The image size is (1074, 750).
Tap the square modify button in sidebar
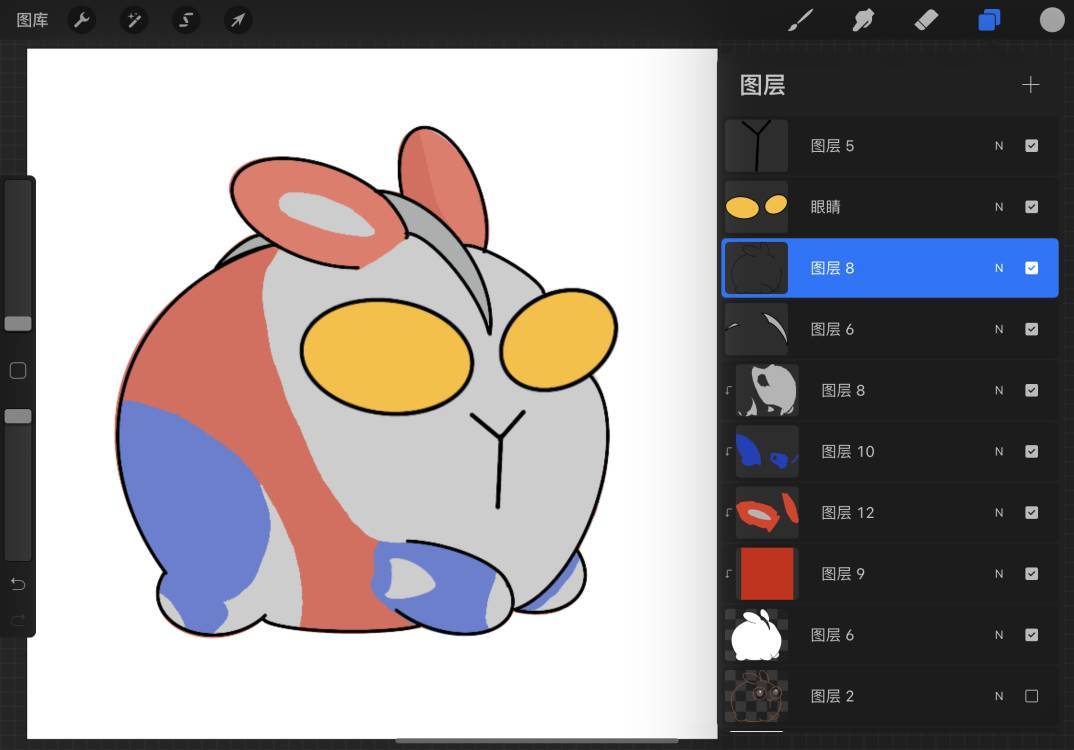point(18,371)
